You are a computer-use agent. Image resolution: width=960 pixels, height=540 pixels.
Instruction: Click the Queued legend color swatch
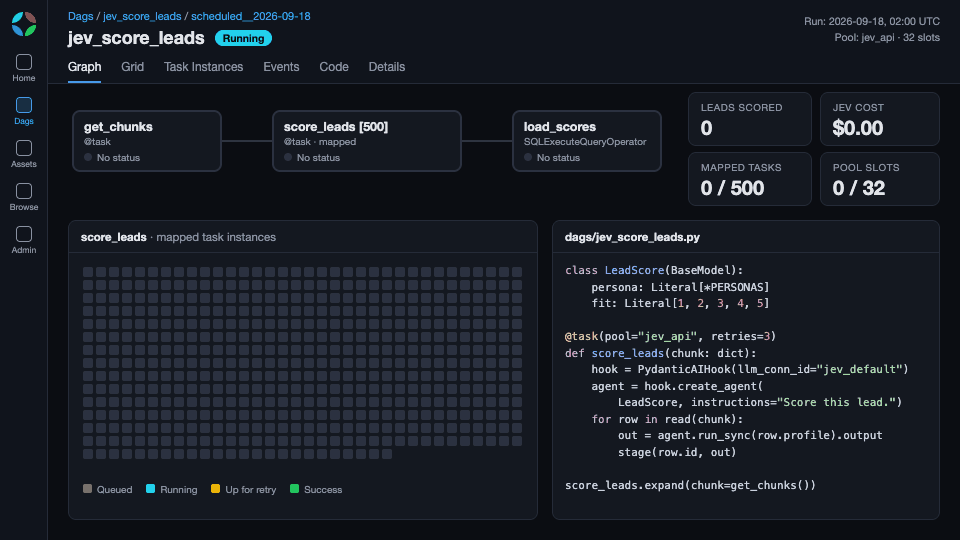[88, 489]
